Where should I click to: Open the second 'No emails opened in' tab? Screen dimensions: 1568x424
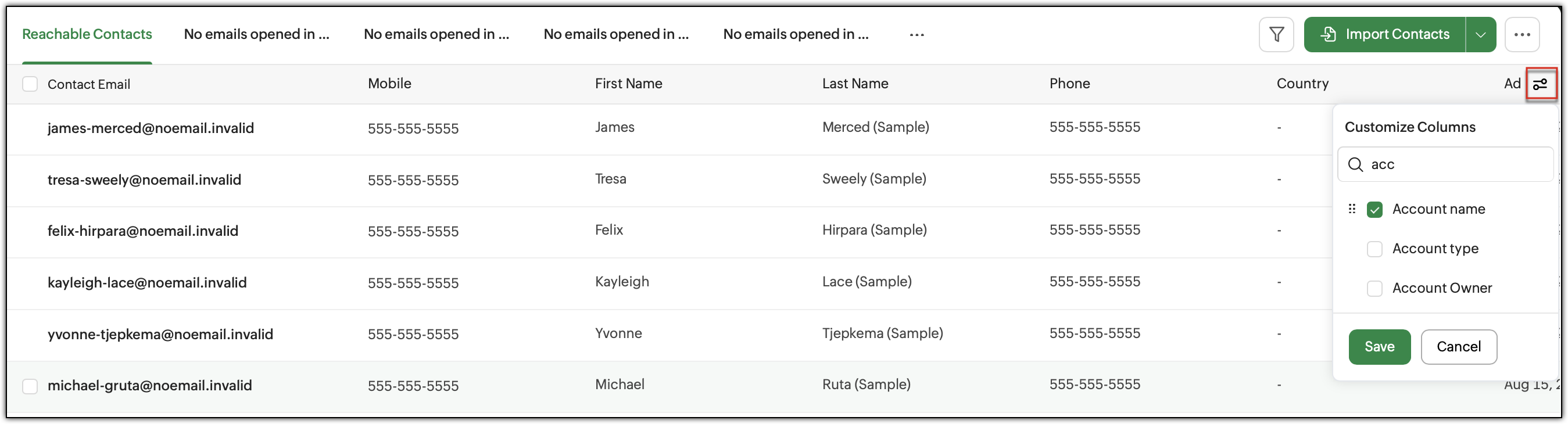(x=436, y=35)
